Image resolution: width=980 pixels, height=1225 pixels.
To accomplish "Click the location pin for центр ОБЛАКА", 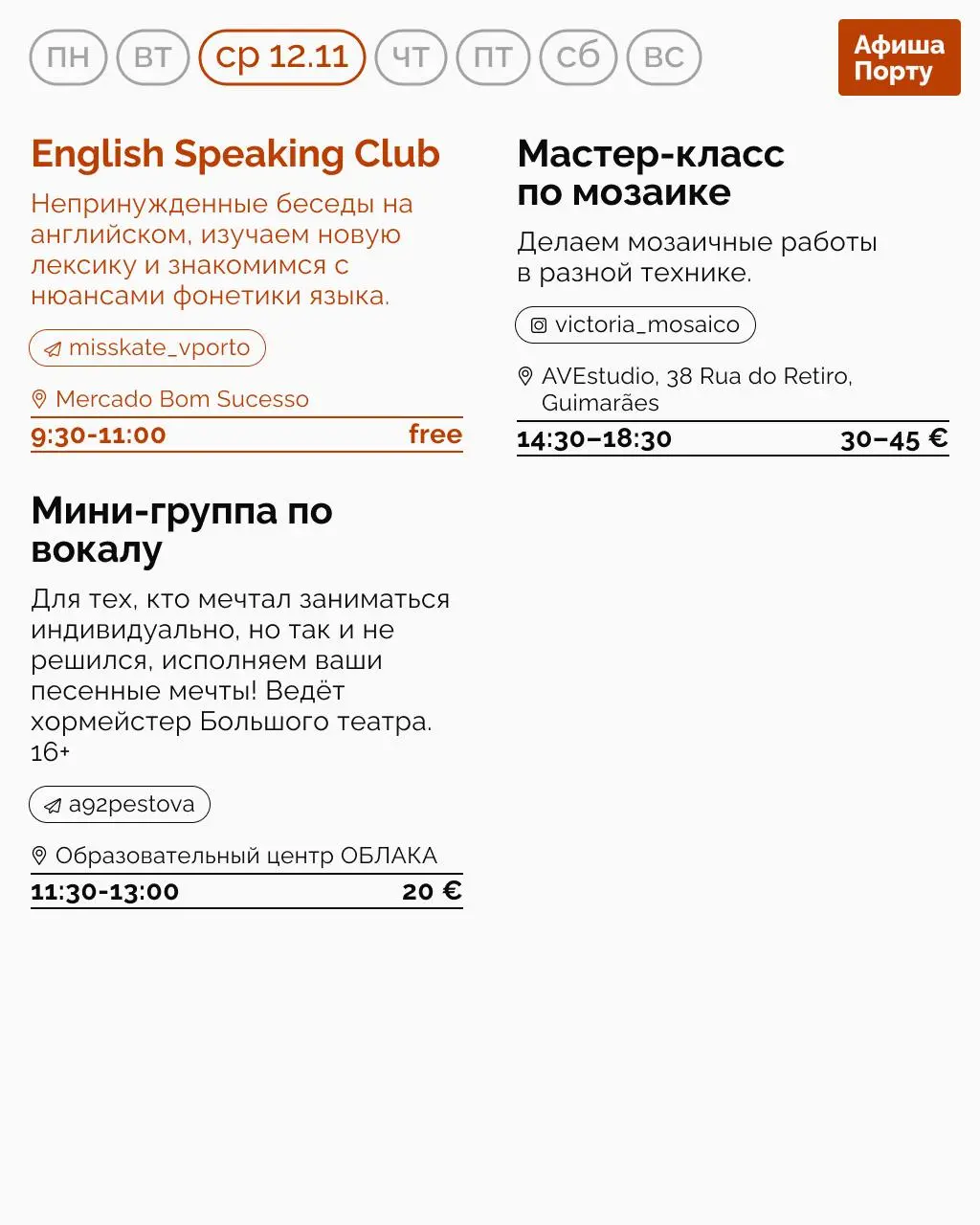I will coord(40,853).
